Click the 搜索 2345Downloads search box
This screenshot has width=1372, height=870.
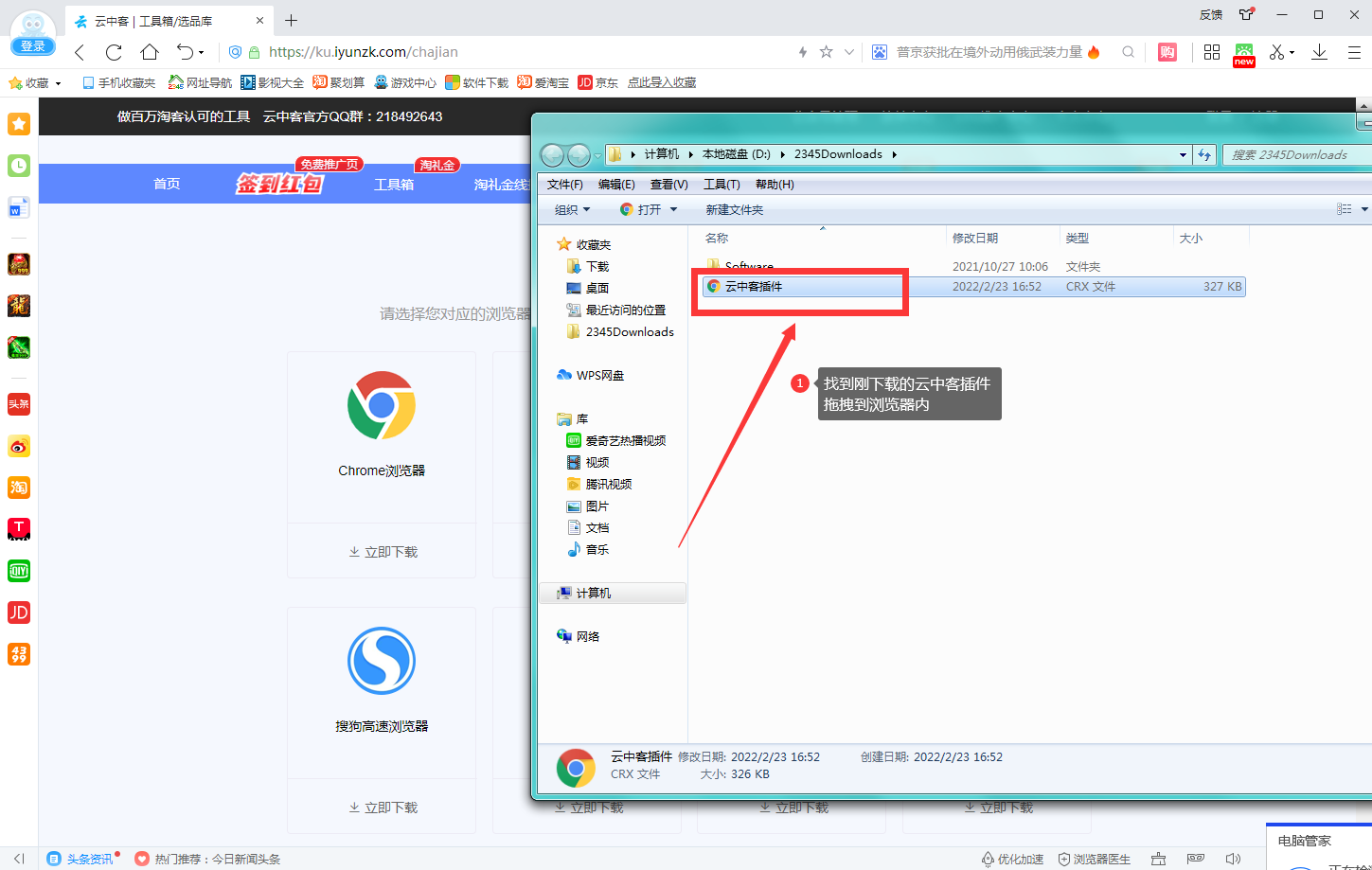click(1297, 154)
